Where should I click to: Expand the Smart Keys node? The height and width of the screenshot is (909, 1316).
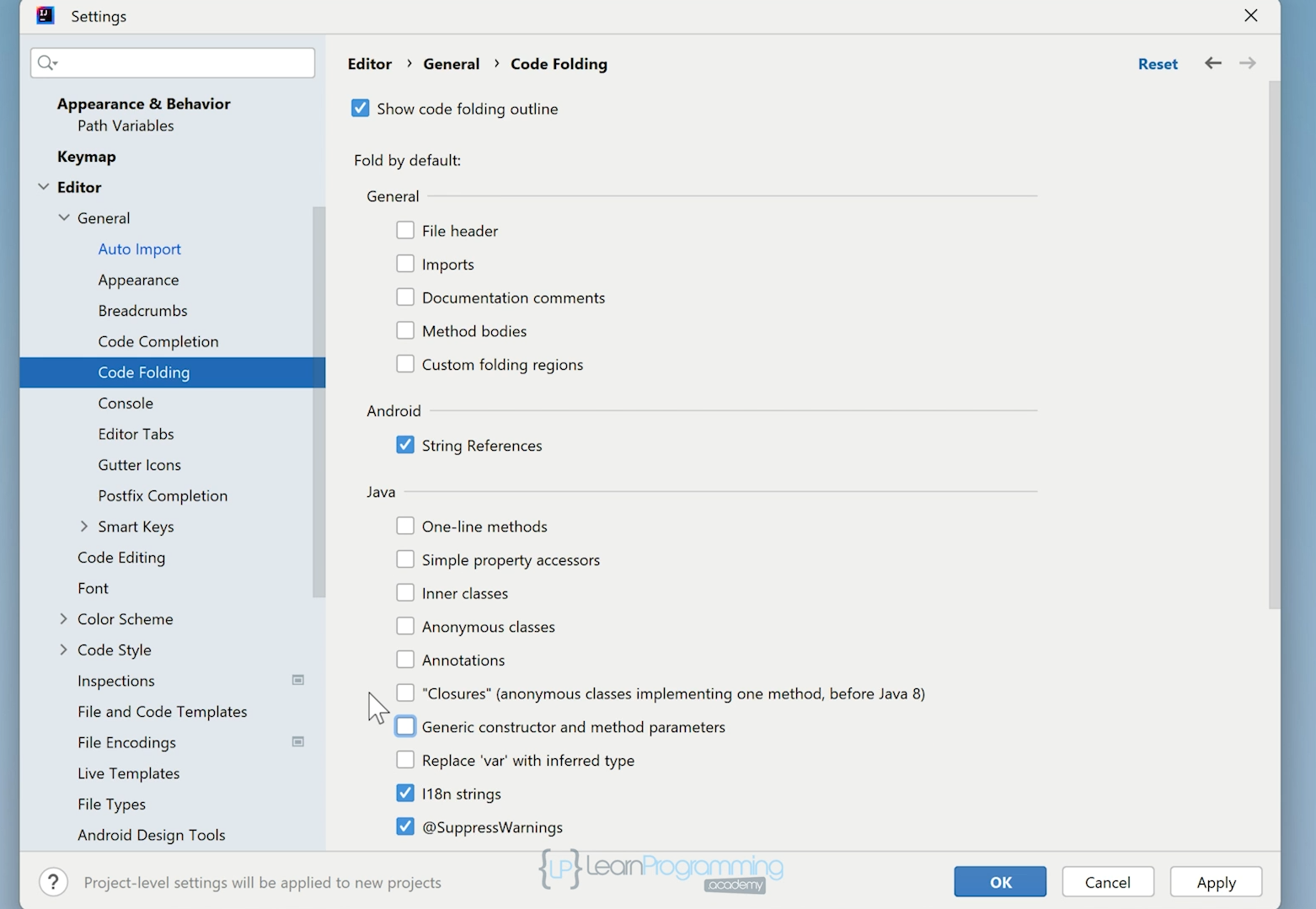click(84, 526)
